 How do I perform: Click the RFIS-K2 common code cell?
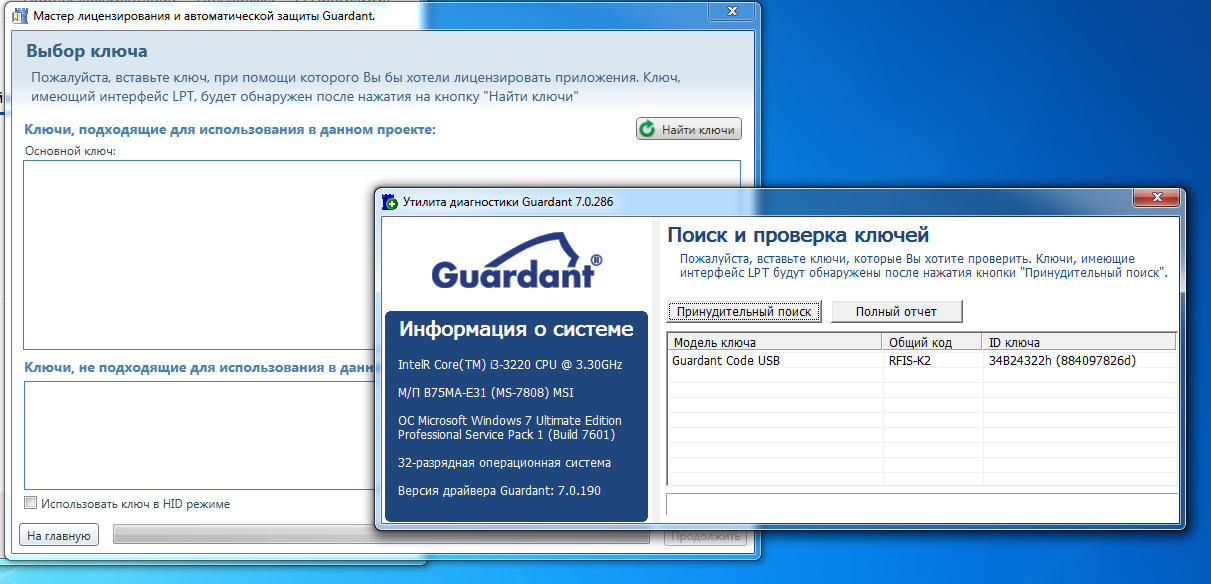coord(910,360)
